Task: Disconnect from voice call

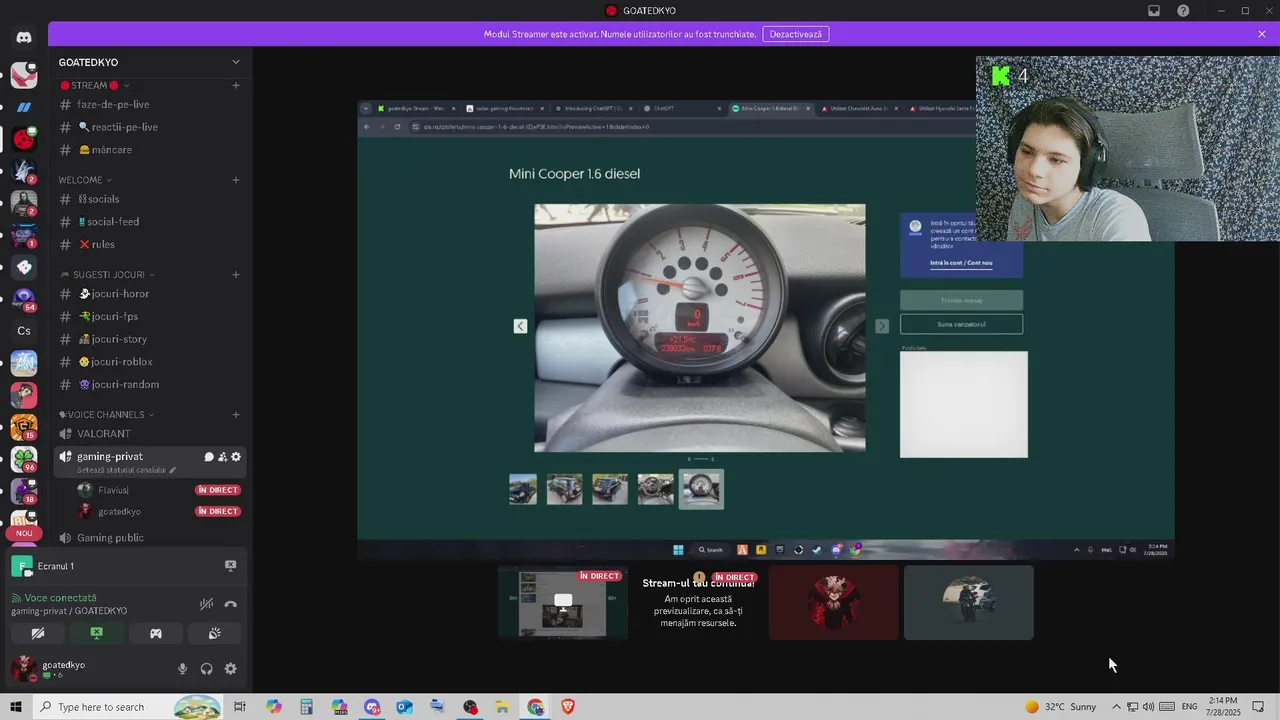Action: click(231, 604)
